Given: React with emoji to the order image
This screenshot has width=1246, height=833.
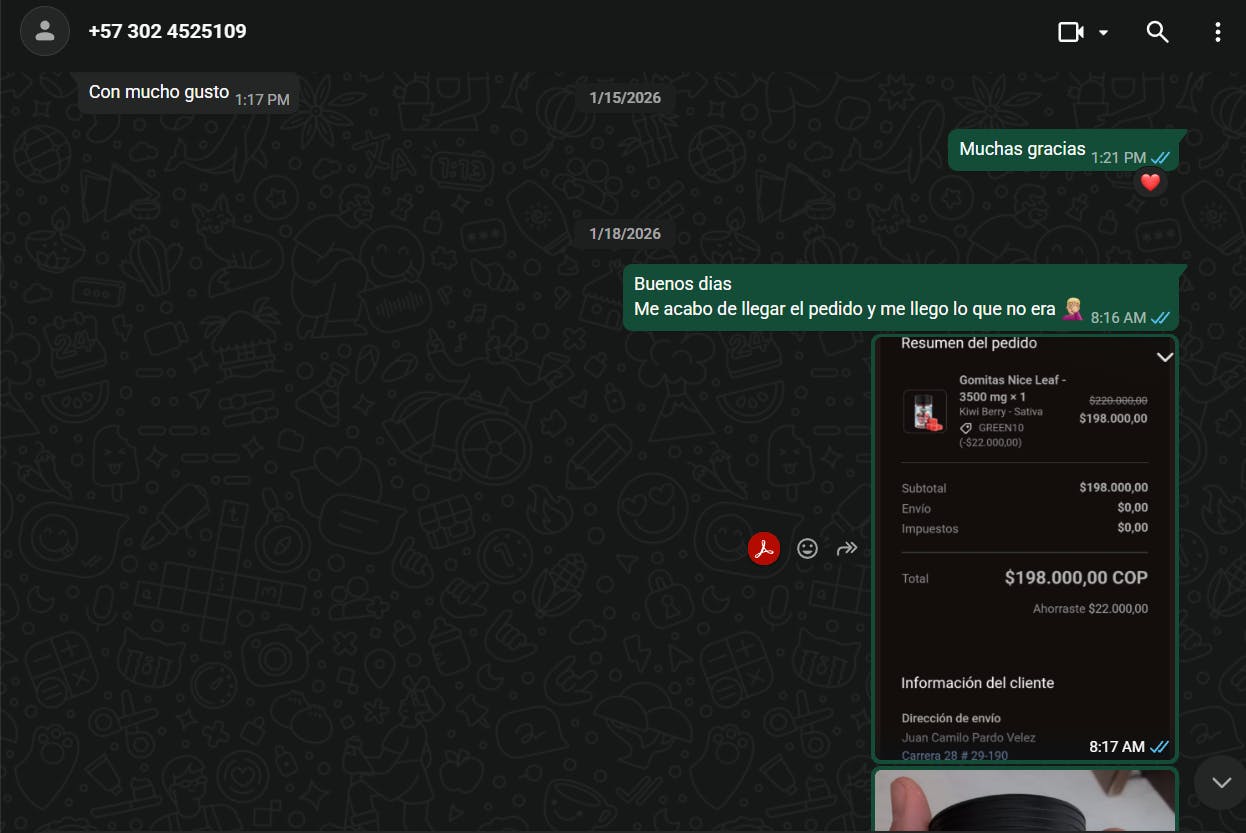Looking at the screenshot, I should pos(807,548).
